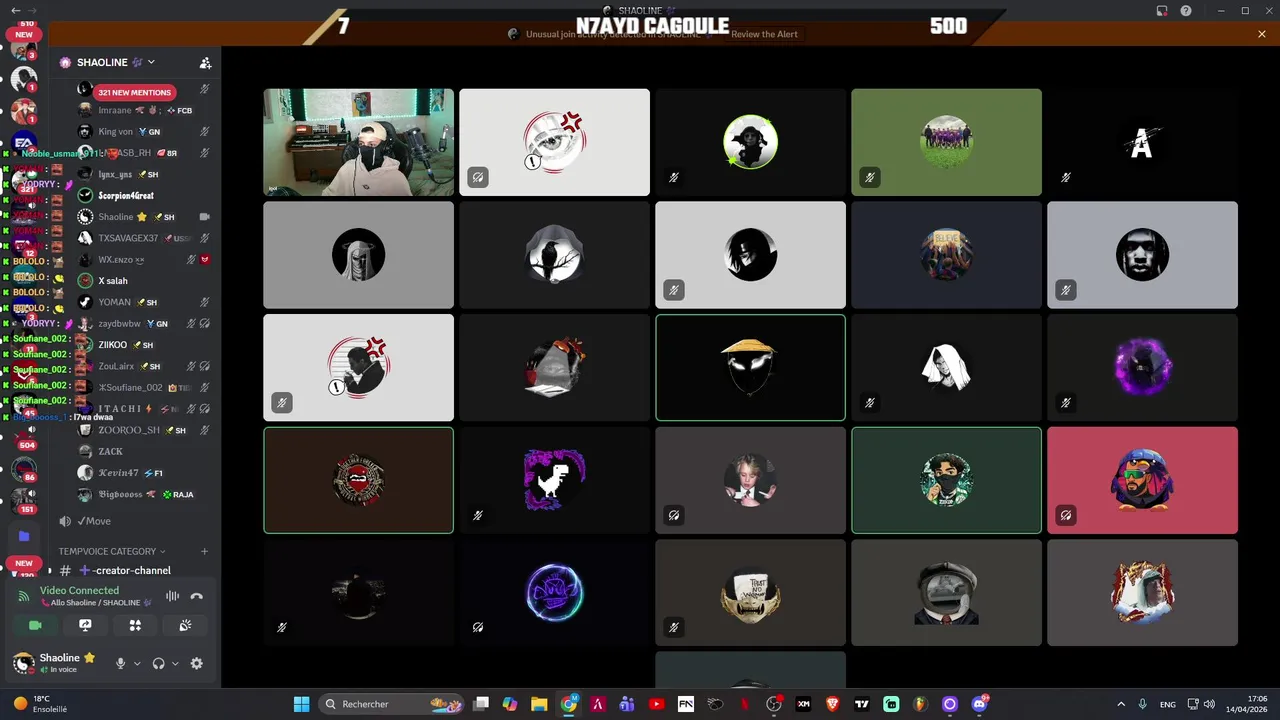
Task: Select TXSAVAGEX37 in voice list
Action: 143,238
